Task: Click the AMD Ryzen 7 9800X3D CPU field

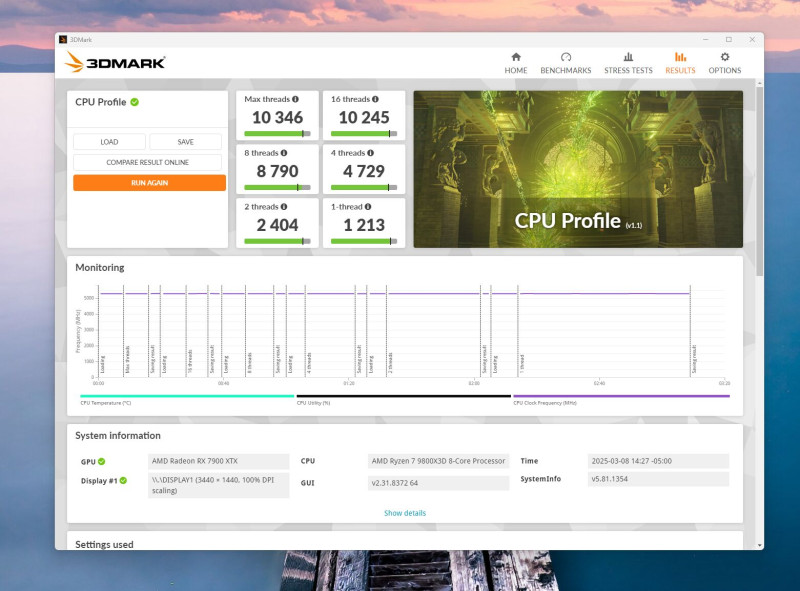Action: point(438,461)
